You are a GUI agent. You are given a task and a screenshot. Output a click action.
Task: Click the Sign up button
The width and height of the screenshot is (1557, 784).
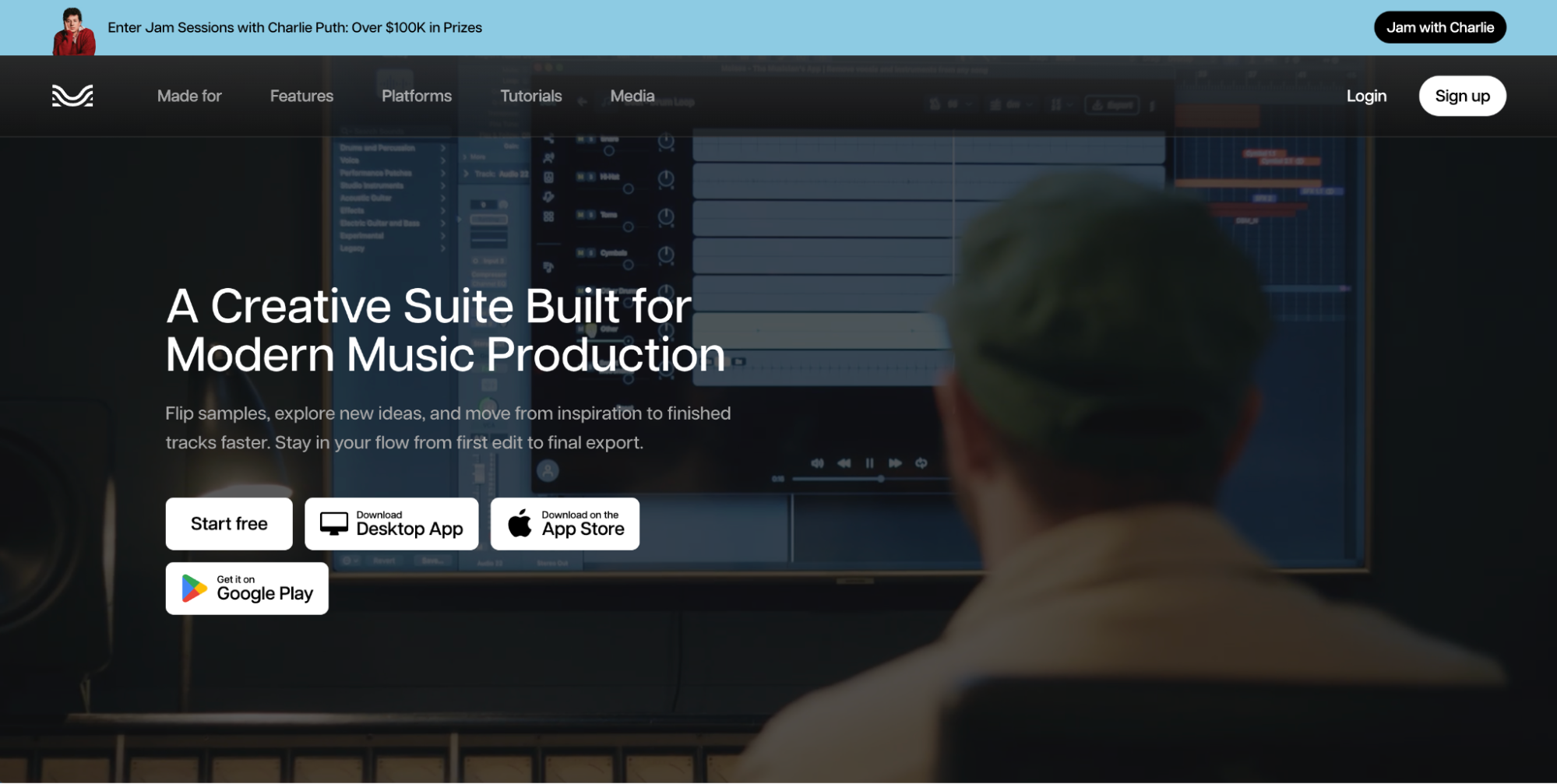1462,96
